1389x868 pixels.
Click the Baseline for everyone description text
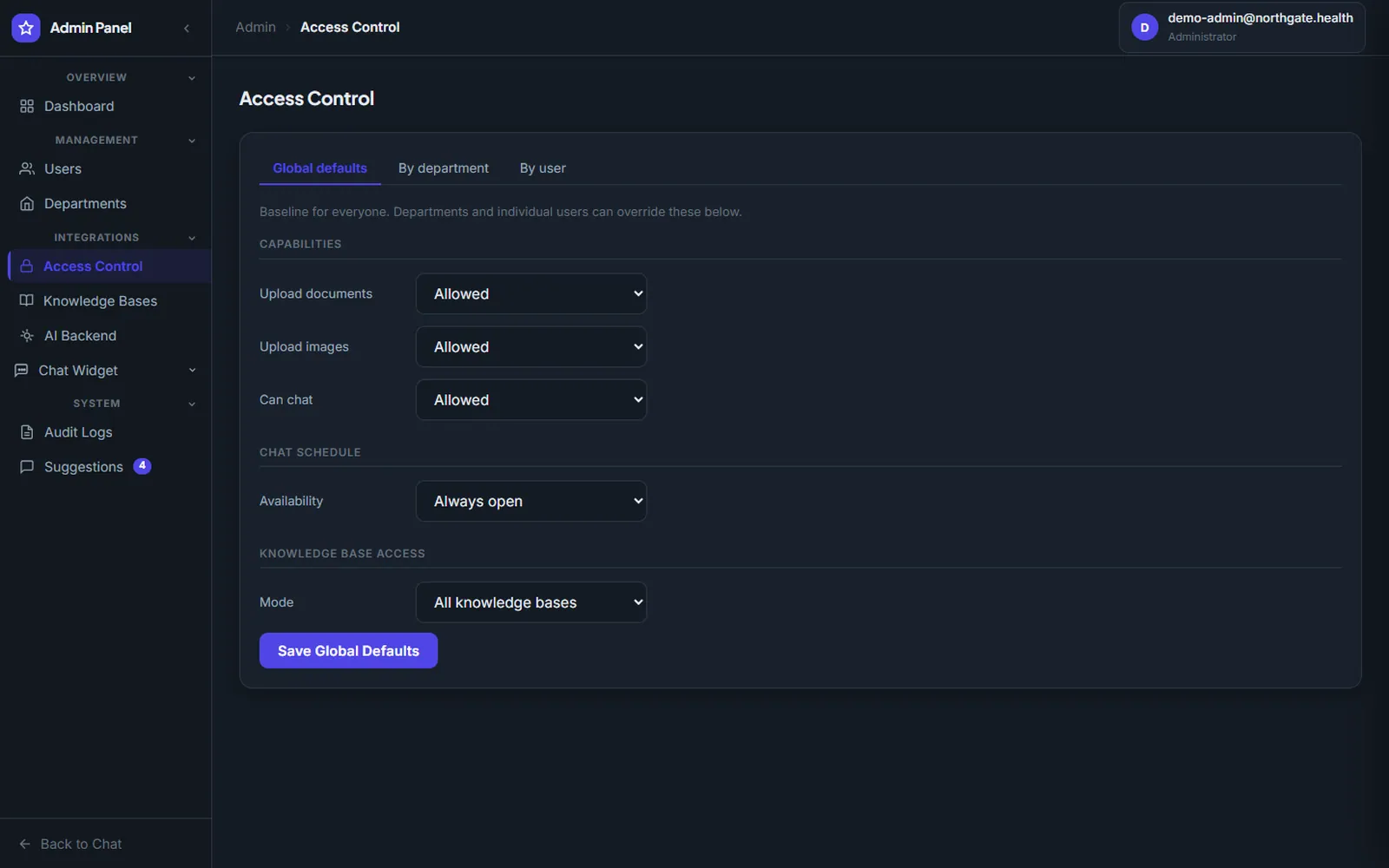500,212
